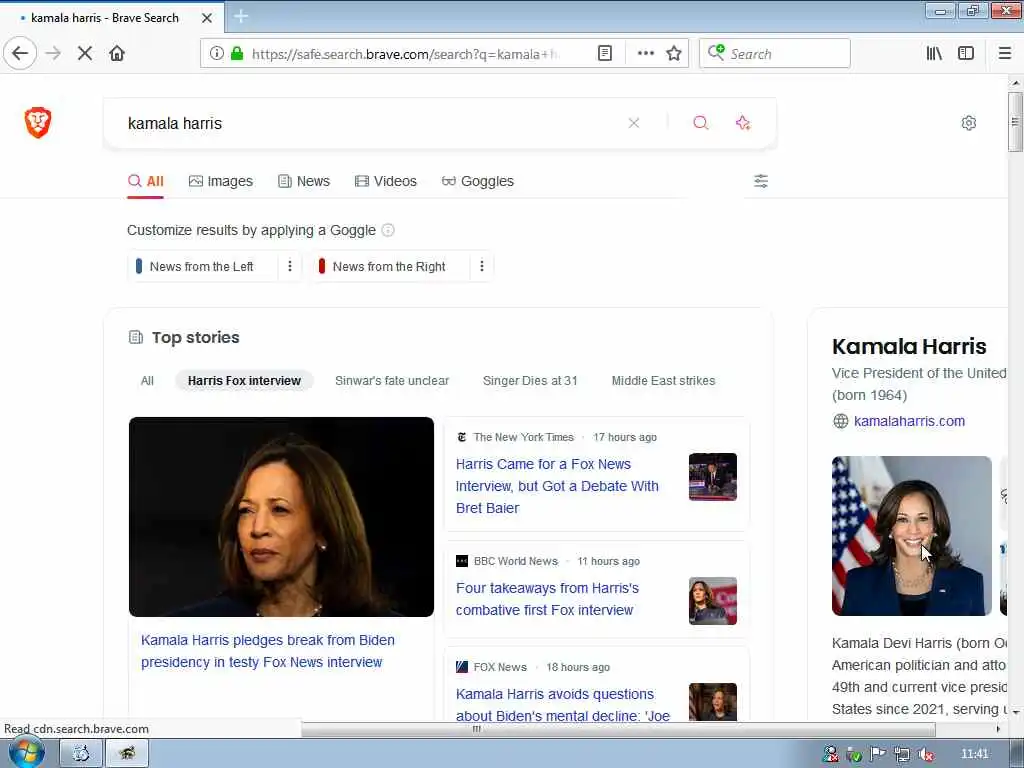The image size is (1024, 768).
Task: Click the Kamala Harris infobox portrait
Action: click(x=912, y=536)
